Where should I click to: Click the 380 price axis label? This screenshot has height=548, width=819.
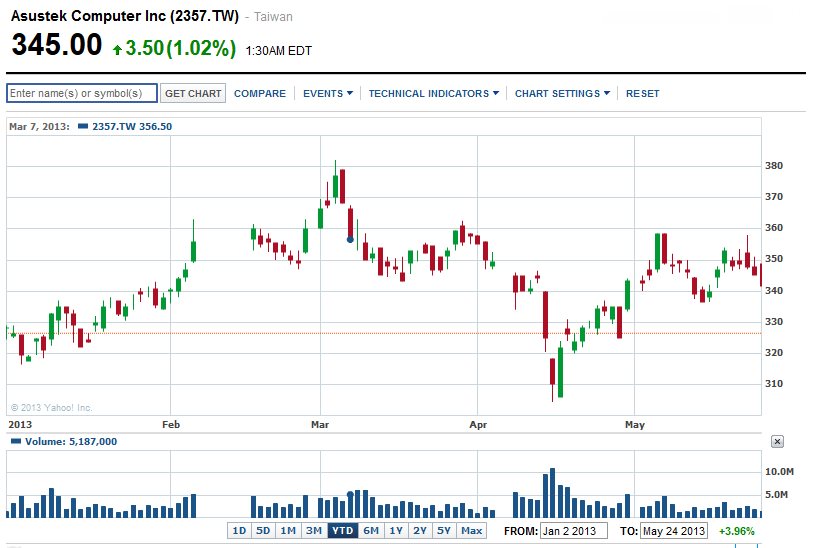pyautogui.click(x=774, y=166)
